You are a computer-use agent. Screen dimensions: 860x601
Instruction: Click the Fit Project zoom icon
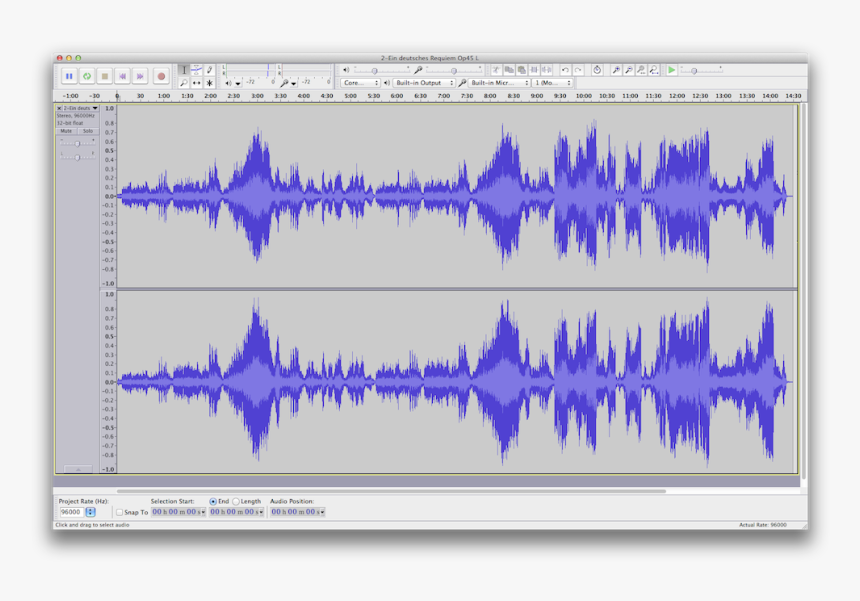pyautogui.click(x=654, y=70)
